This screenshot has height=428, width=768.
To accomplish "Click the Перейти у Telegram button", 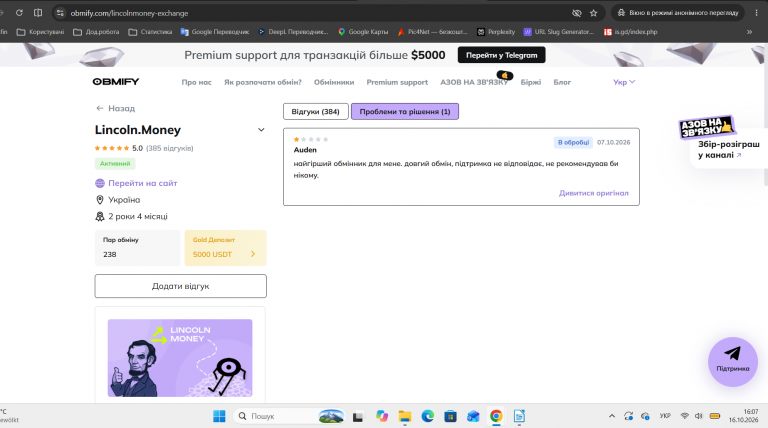I will [x=502, y=55].
